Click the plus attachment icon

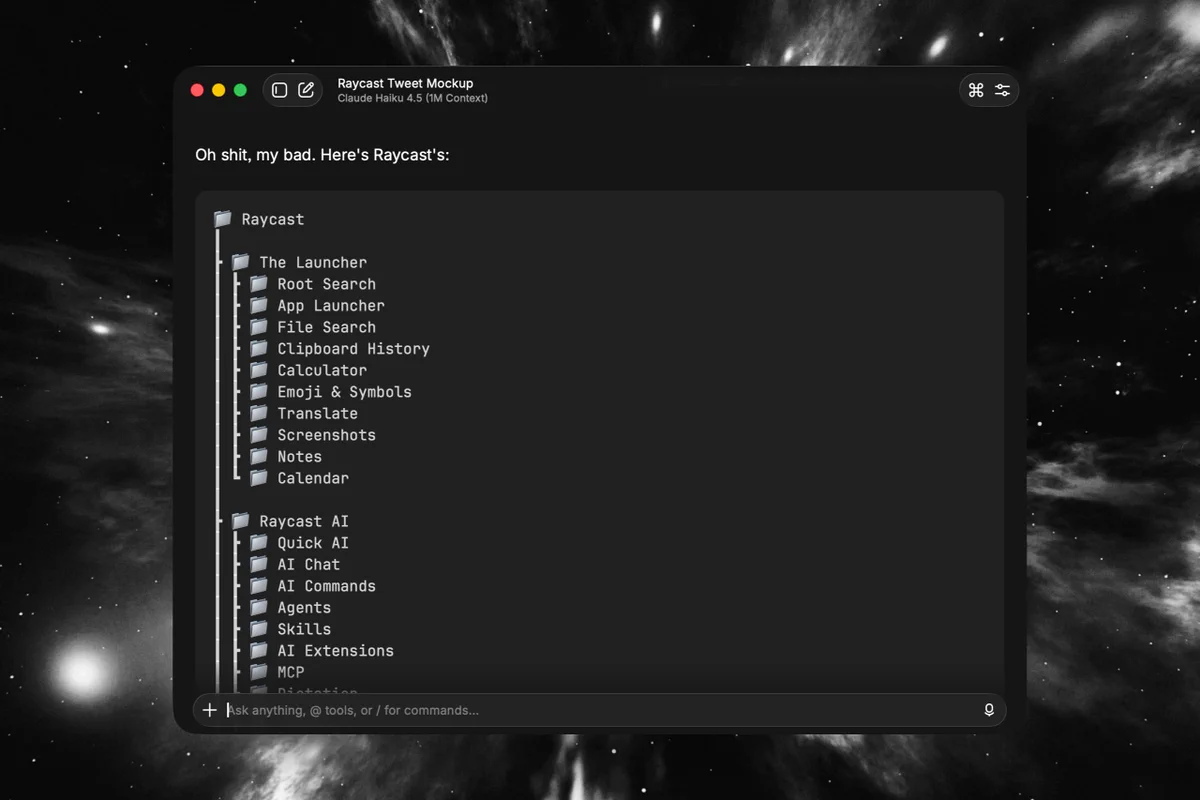(209, 710)
